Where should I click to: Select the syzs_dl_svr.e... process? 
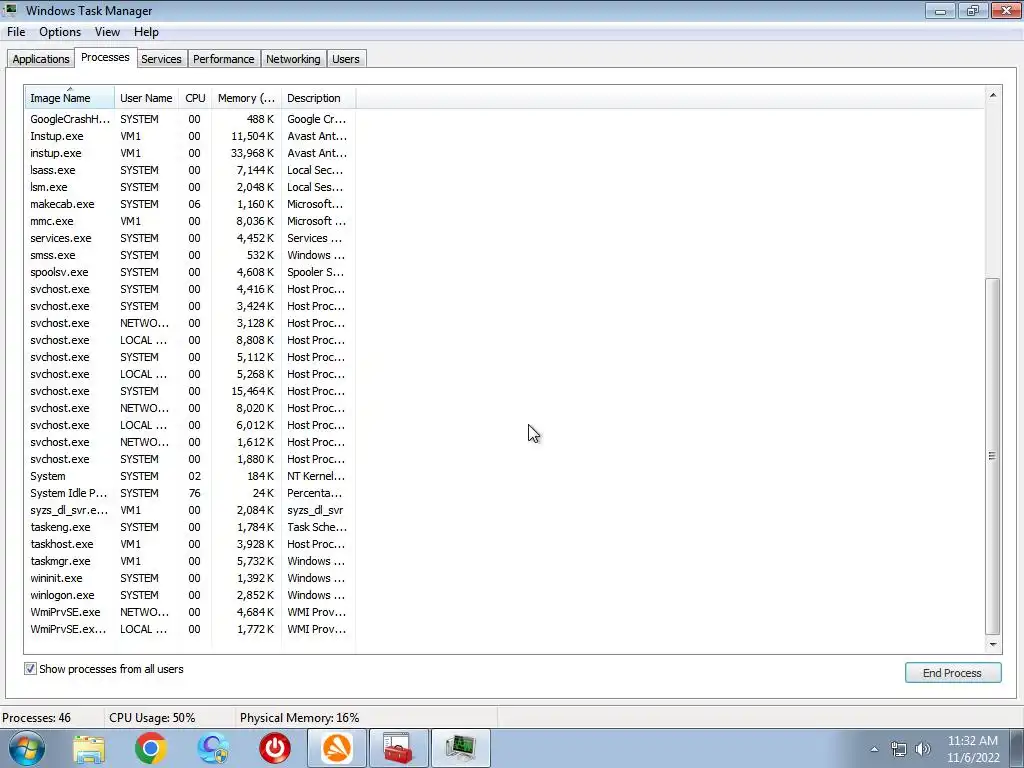coord(190,510)
